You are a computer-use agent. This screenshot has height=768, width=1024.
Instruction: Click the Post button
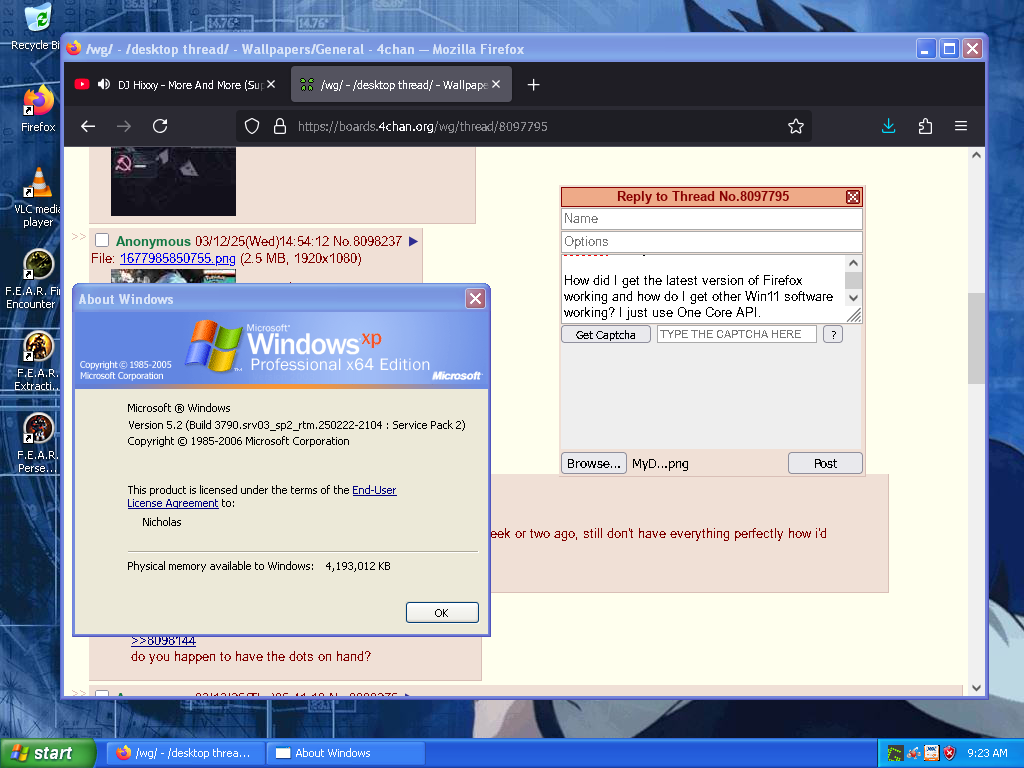click(825, 464)
